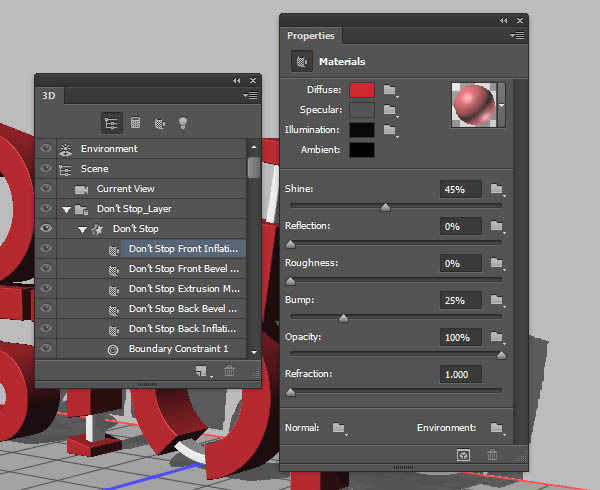Click the black Ambient color swatch
Viewport: 600px width, 490px height.
(x=362, y=150)
